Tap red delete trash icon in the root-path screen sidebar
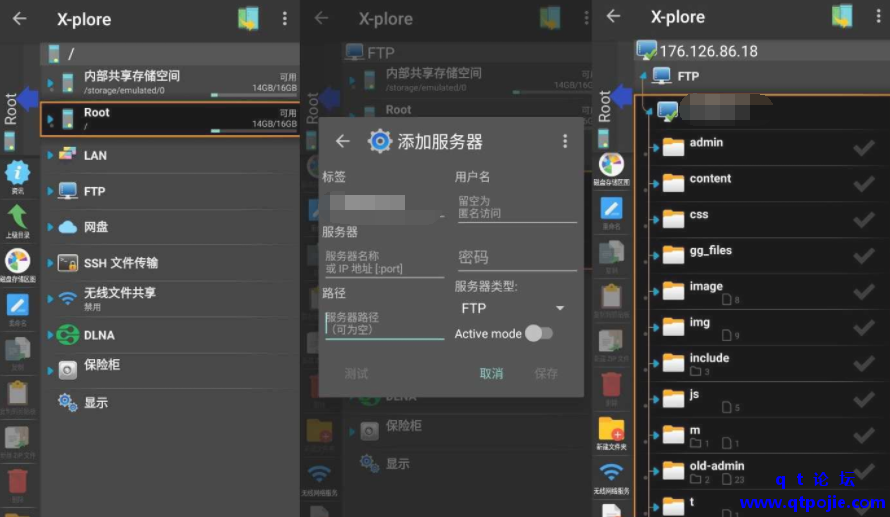This screenshot has width=890, height=517. [x=18, y=481]
